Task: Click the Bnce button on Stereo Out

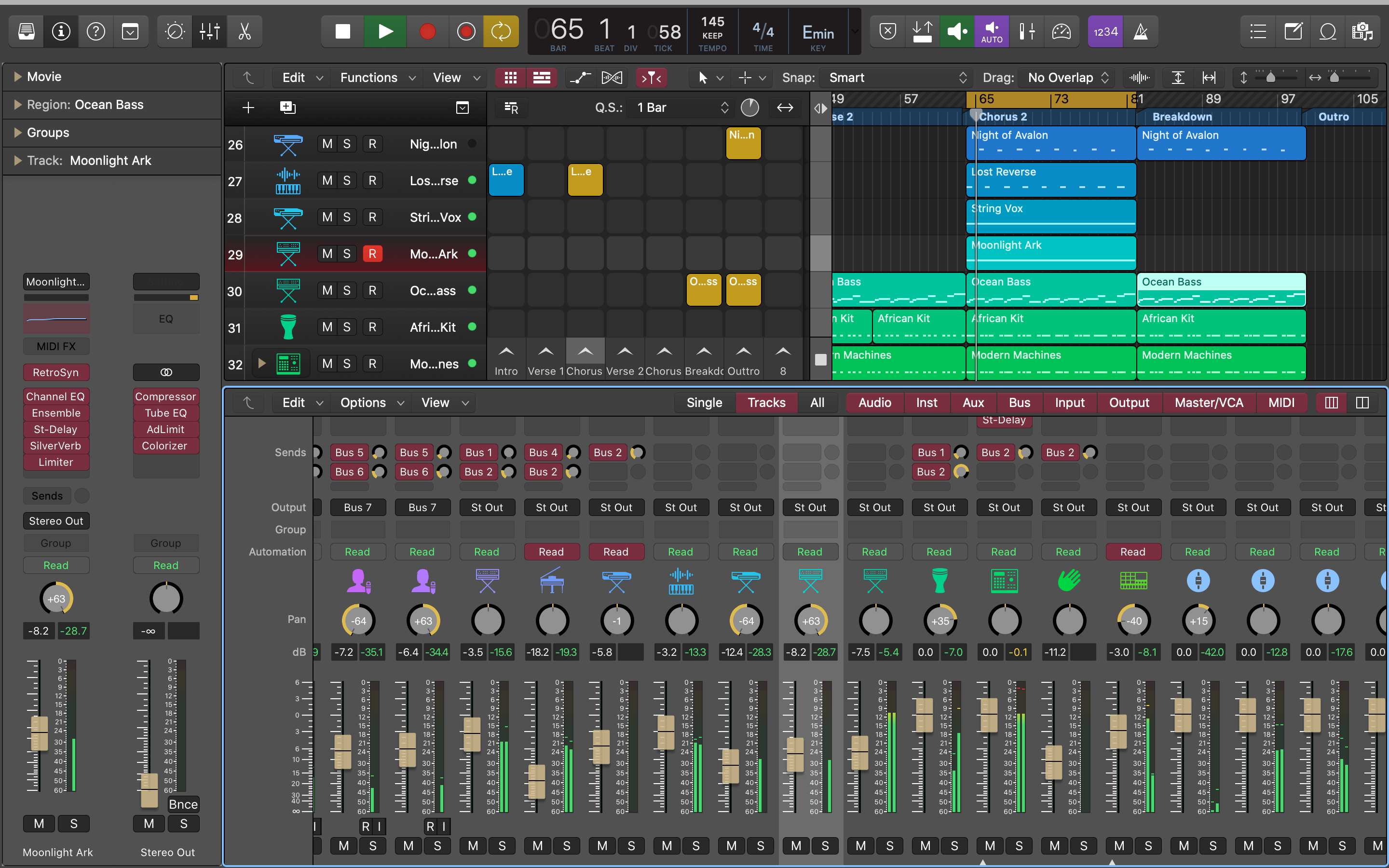Action: click(183, 804)
